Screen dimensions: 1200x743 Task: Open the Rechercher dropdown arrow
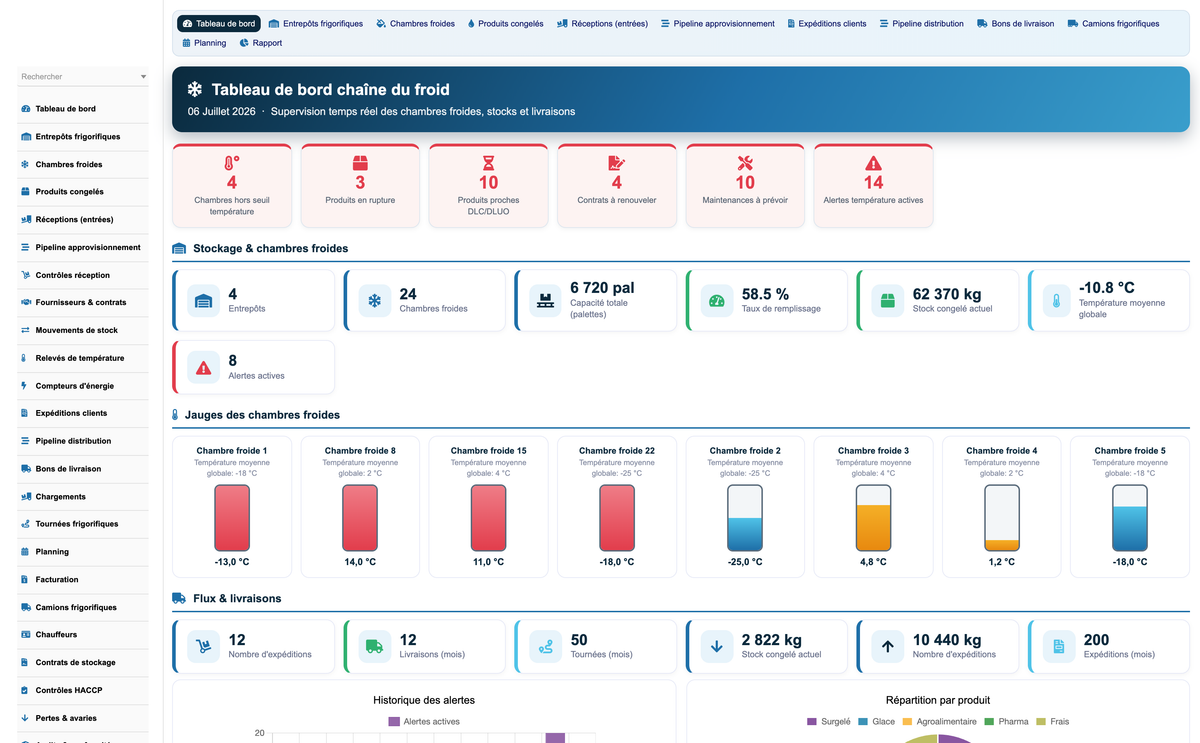[143, 77]
